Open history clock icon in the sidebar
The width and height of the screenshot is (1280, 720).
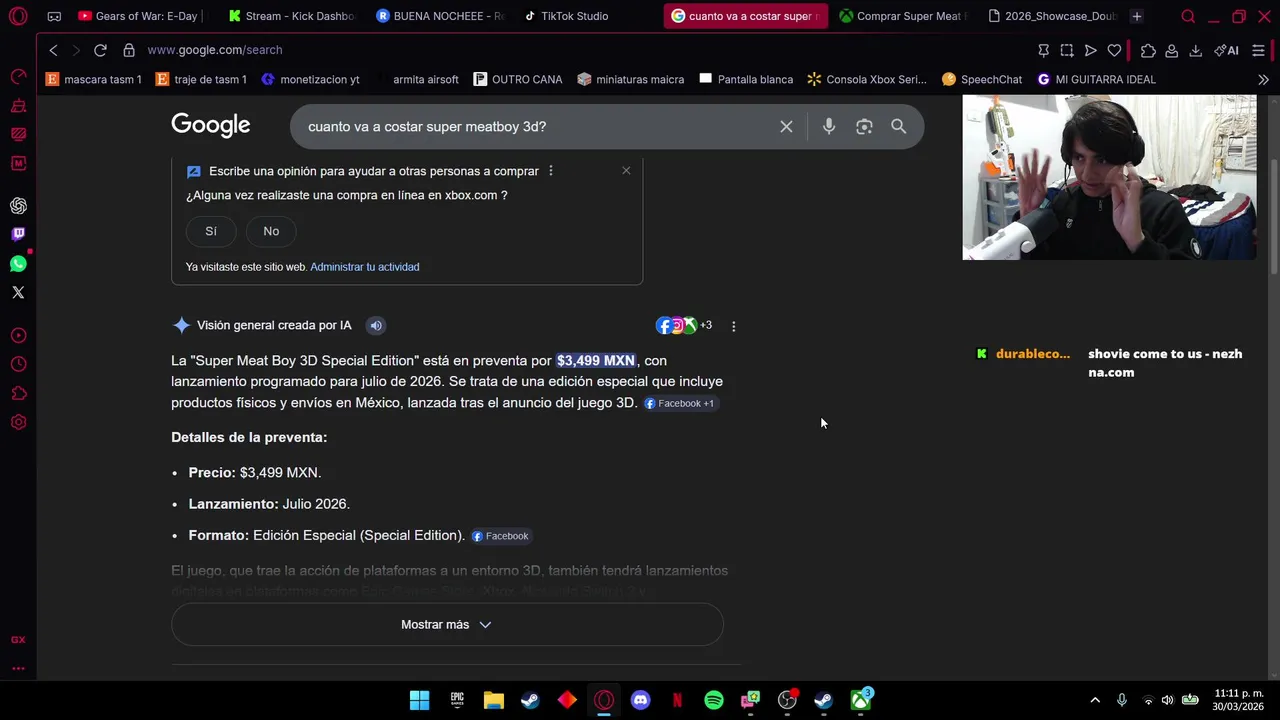18,364
